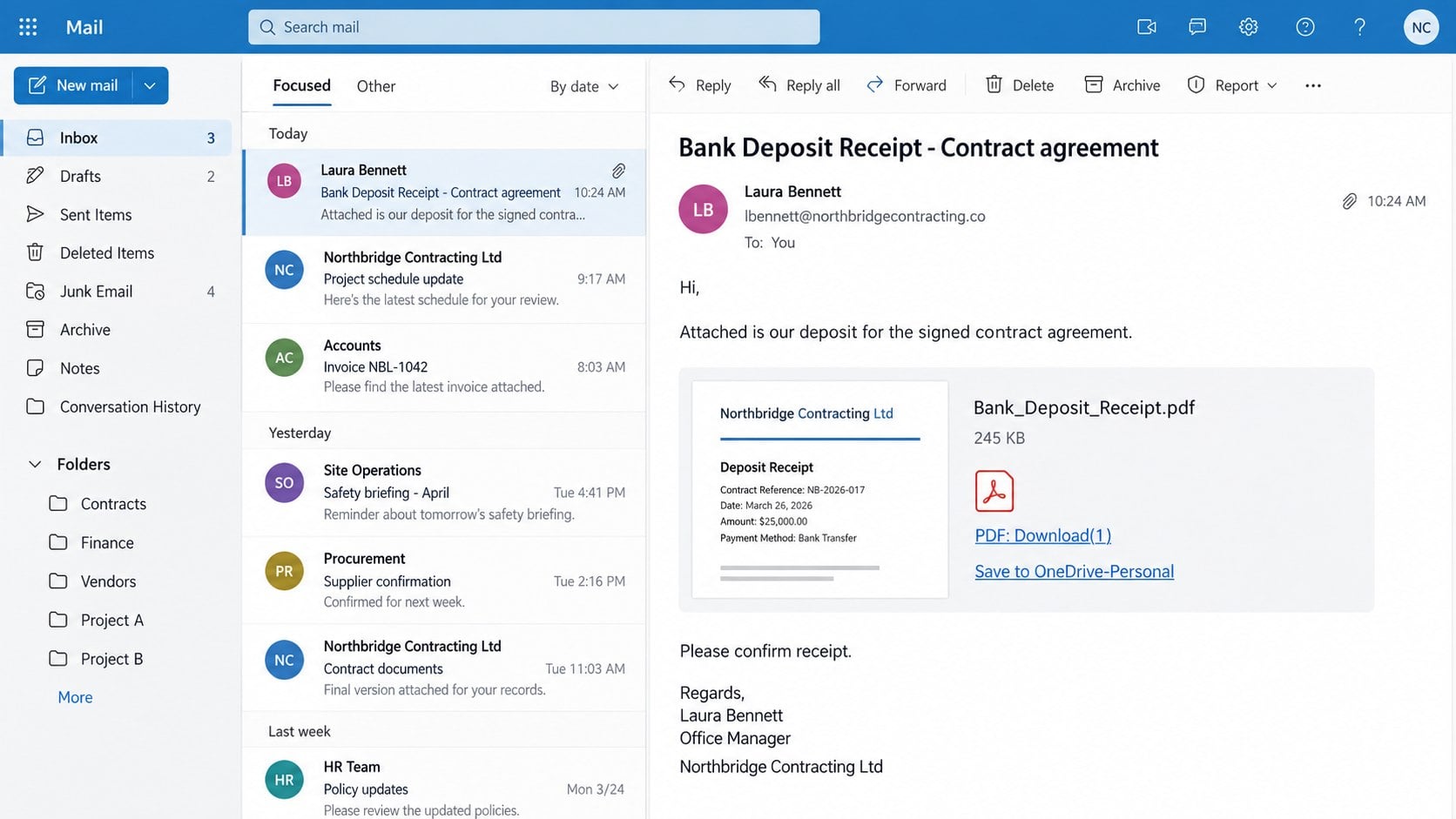Click the Inbox folder icon
Viewport: 1456px width, 819px height.
click(x=35, y=138)
